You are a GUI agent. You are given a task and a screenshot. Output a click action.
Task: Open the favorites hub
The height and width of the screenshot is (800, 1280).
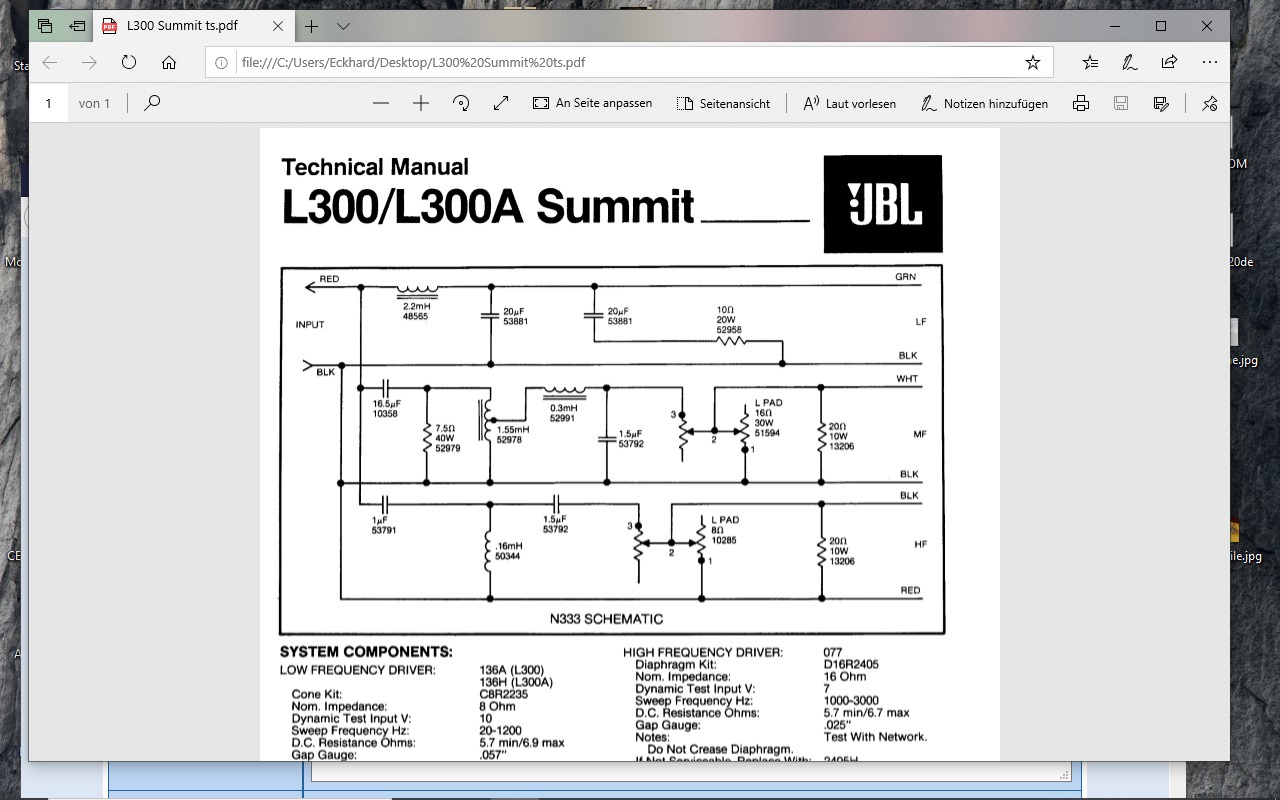click(x=1090, y=62)
